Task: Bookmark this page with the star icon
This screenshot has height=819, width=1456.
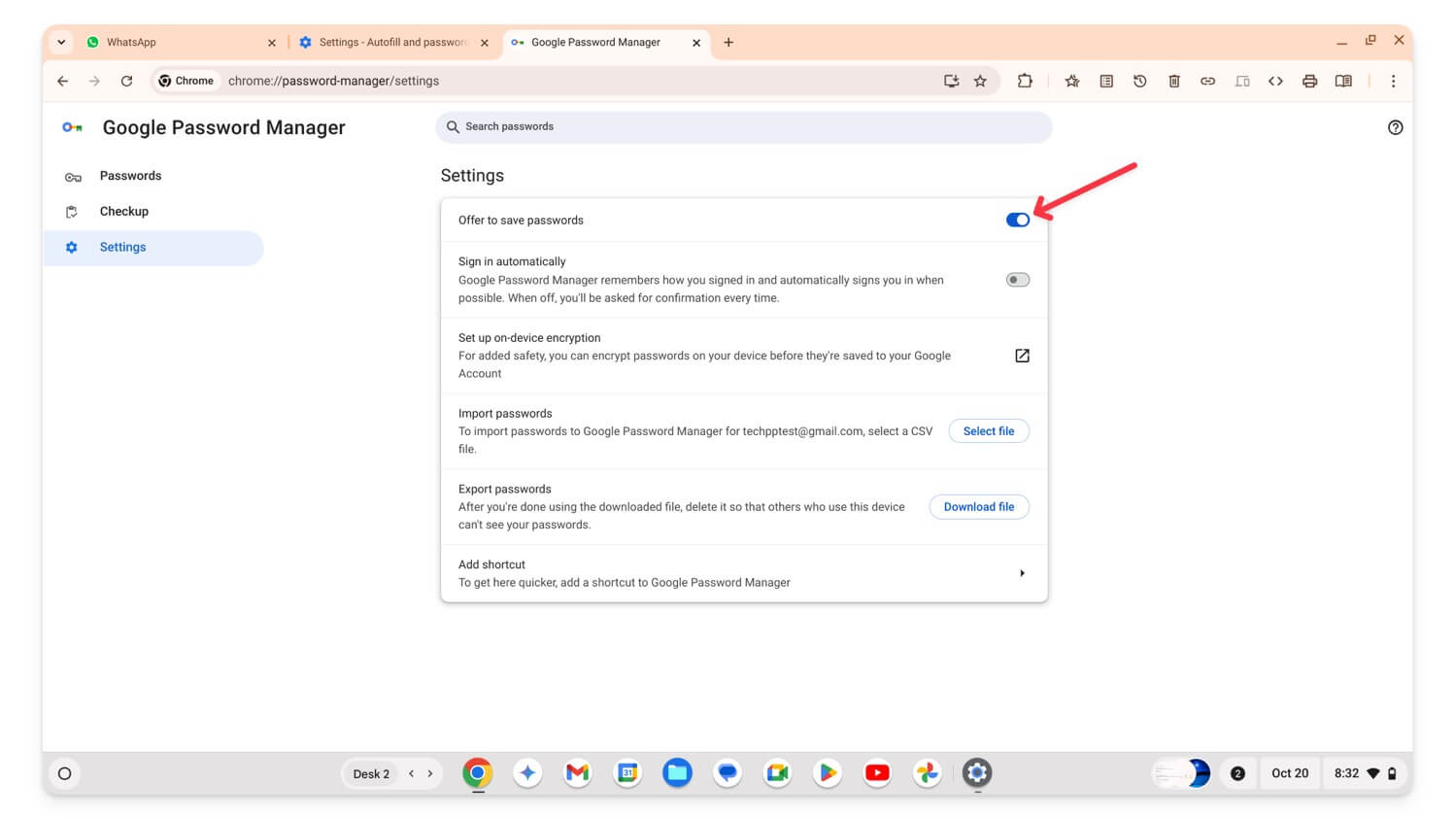Action: click(x=981, y=81)
